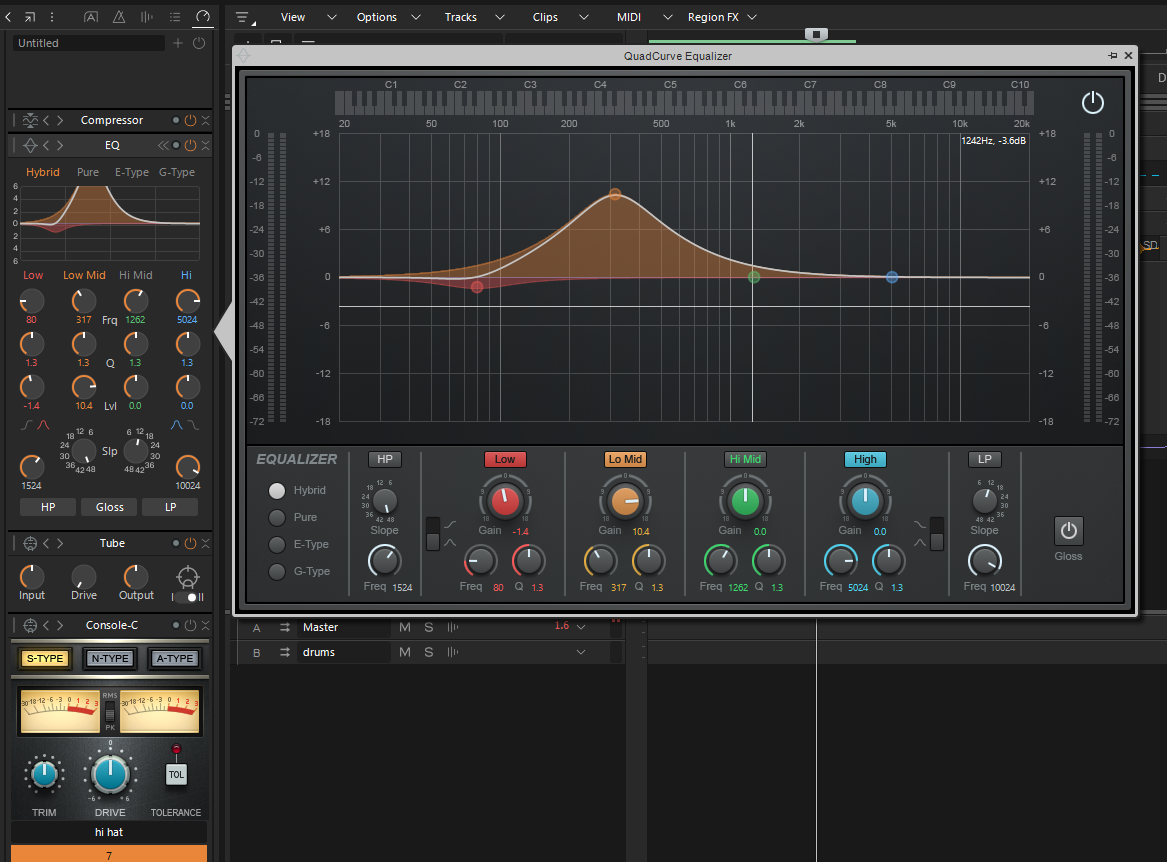This screenshot has width=1167, height=862.
Task: Select S-TYPE console emulation
Action: 45,658
